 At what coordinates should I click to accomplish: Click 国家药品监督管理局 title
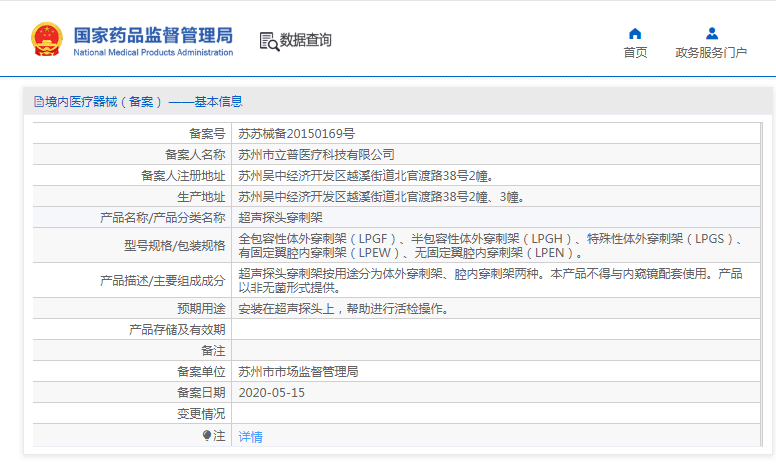(x=153, y=36)
